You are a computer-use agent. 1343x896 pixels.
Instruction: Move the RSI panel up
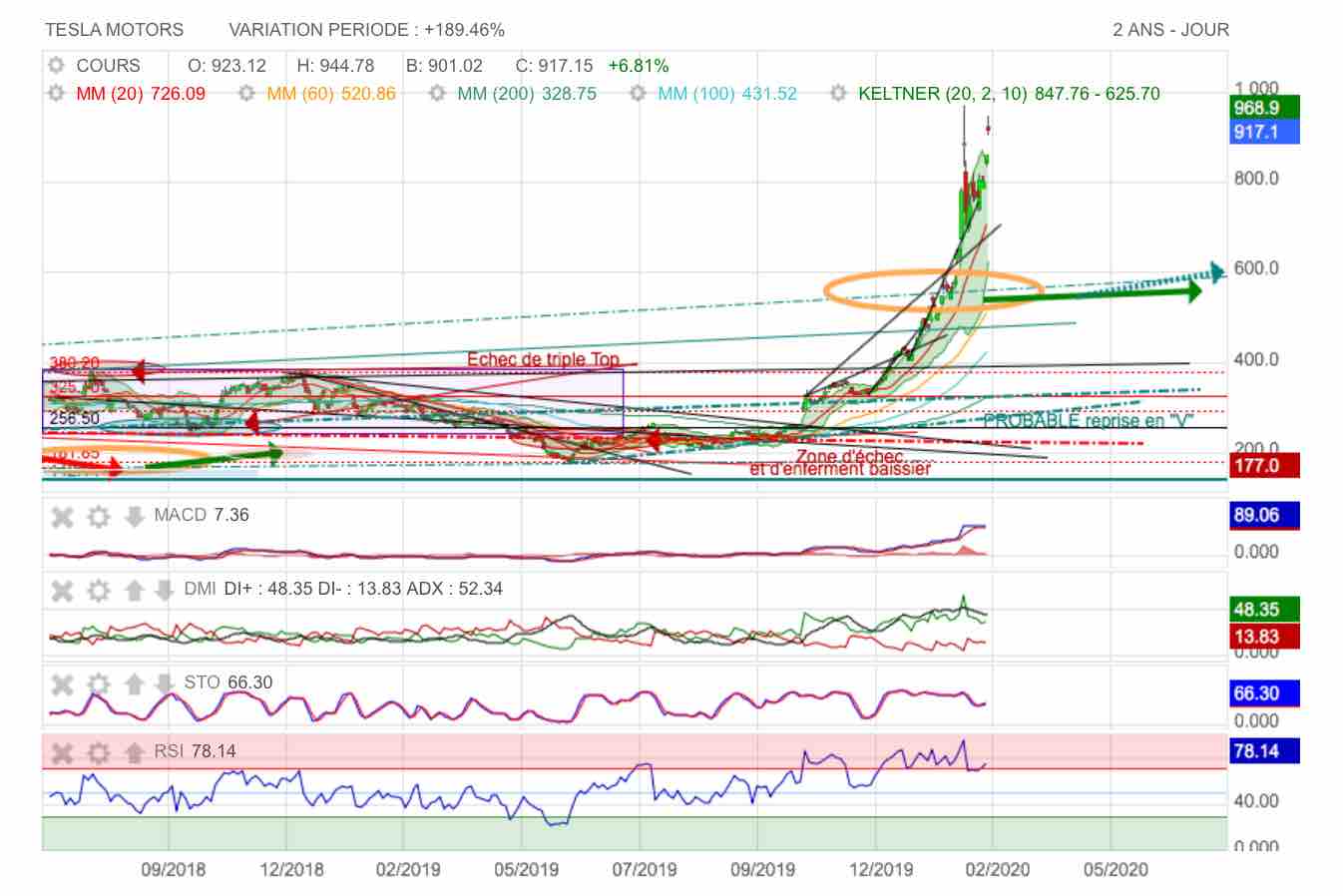point(134,753)
